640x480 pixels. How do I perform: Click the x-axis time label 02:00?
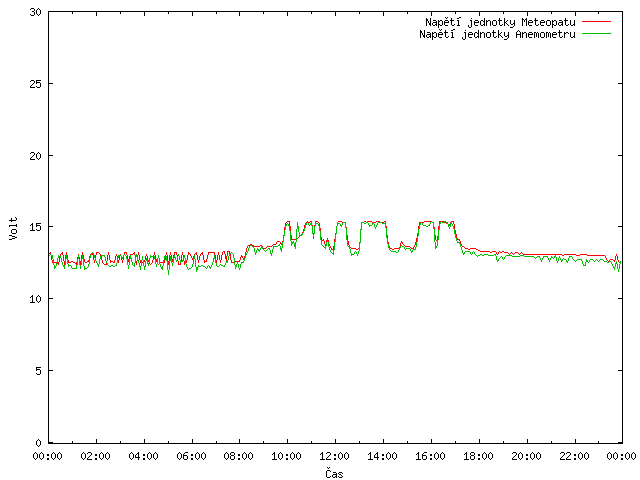[96, 456]
